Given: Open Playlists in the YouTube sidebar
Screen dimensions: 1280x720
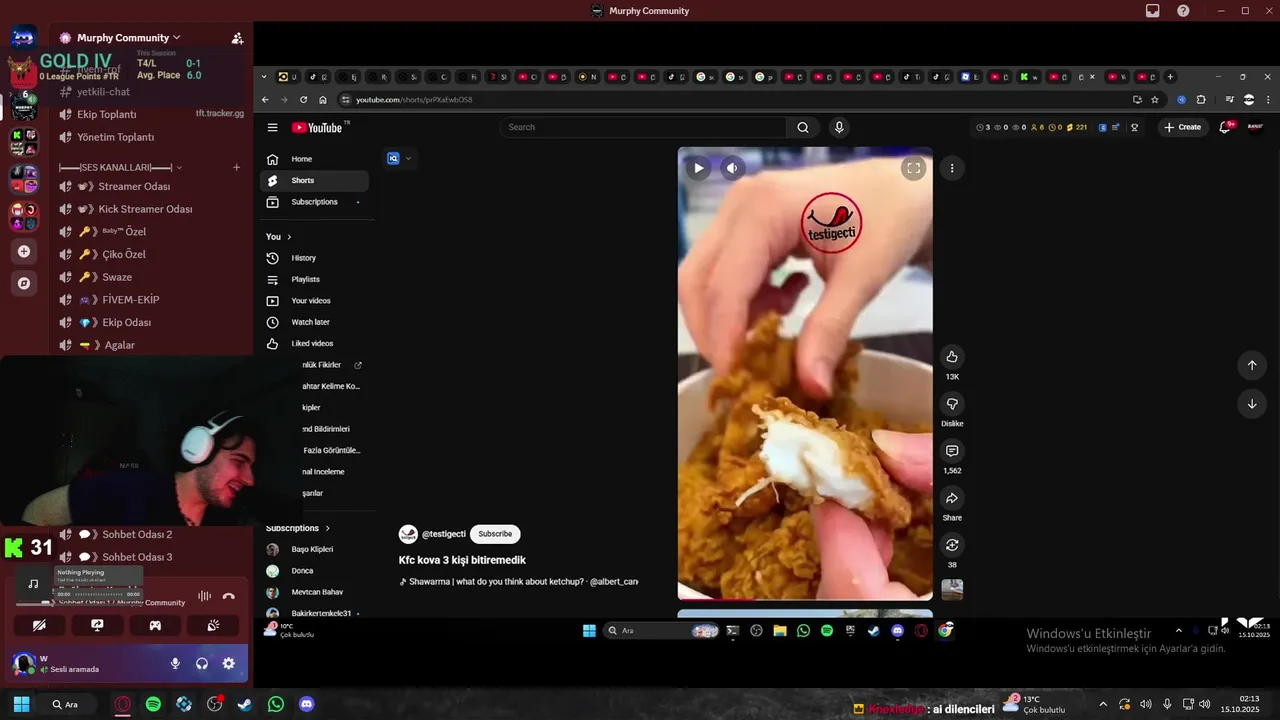Looking at the screenshot, I should point(313,279).
